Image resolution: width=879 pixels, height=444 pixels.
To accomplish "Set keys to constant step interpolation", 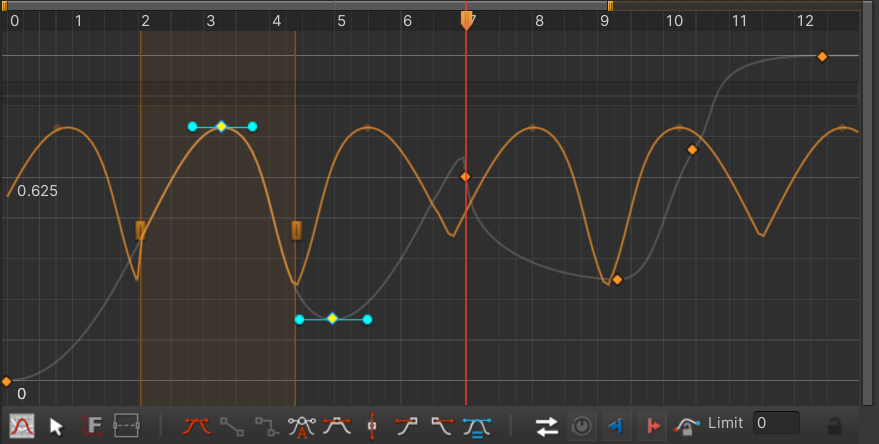I will pos(266,426).
